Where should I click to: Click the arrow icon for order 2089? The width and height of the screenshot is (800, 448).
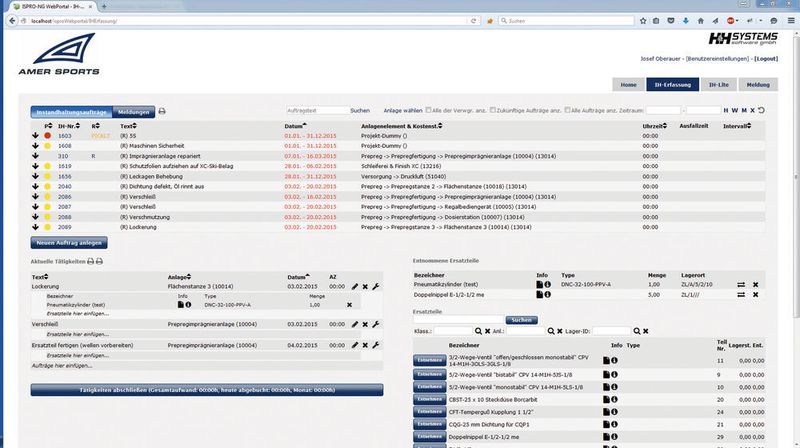[35, 227]
